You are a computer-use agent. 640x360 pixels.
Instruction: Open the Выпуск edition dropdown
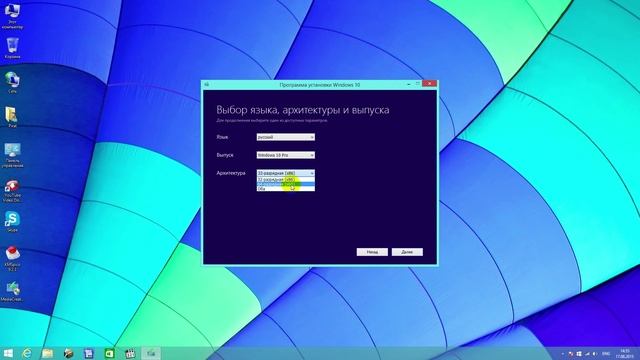pos(285,155)
